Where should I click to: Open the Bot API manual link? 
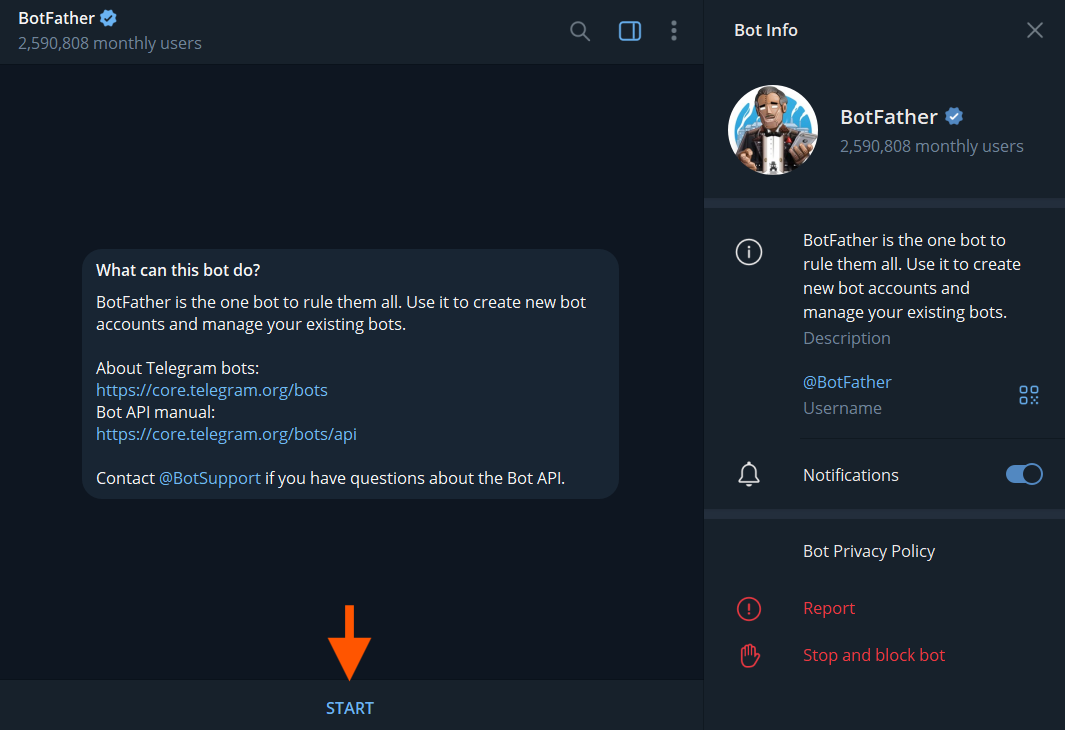point(226,434)
